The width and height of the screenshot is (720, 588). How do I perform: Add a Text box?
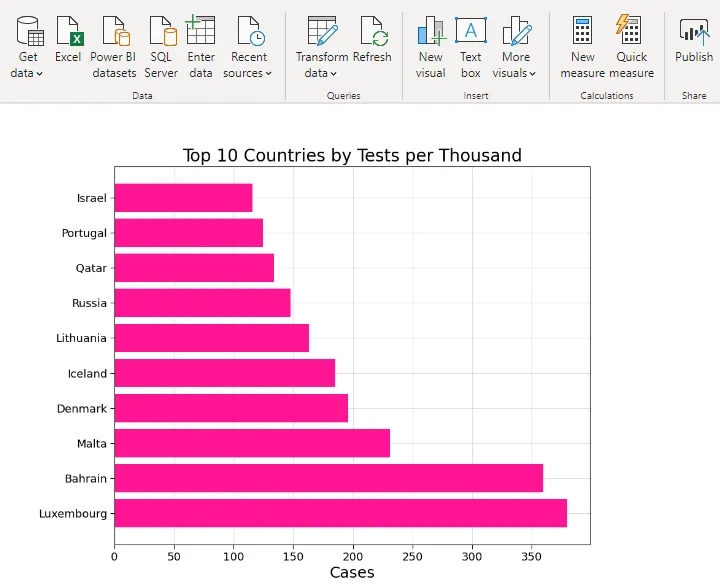[x=471, y=32]
